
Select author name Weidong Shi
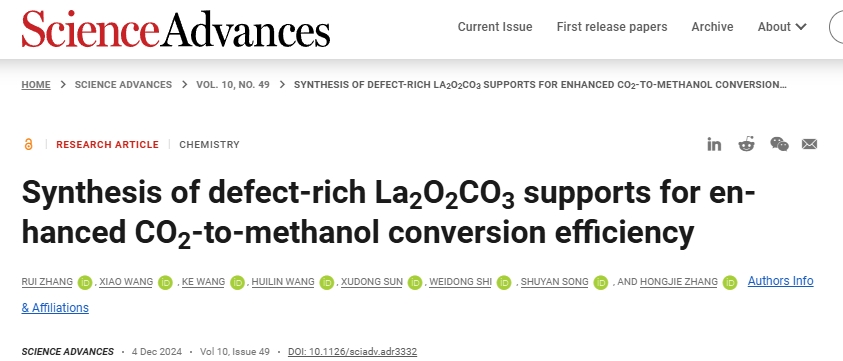click(460, 282)
